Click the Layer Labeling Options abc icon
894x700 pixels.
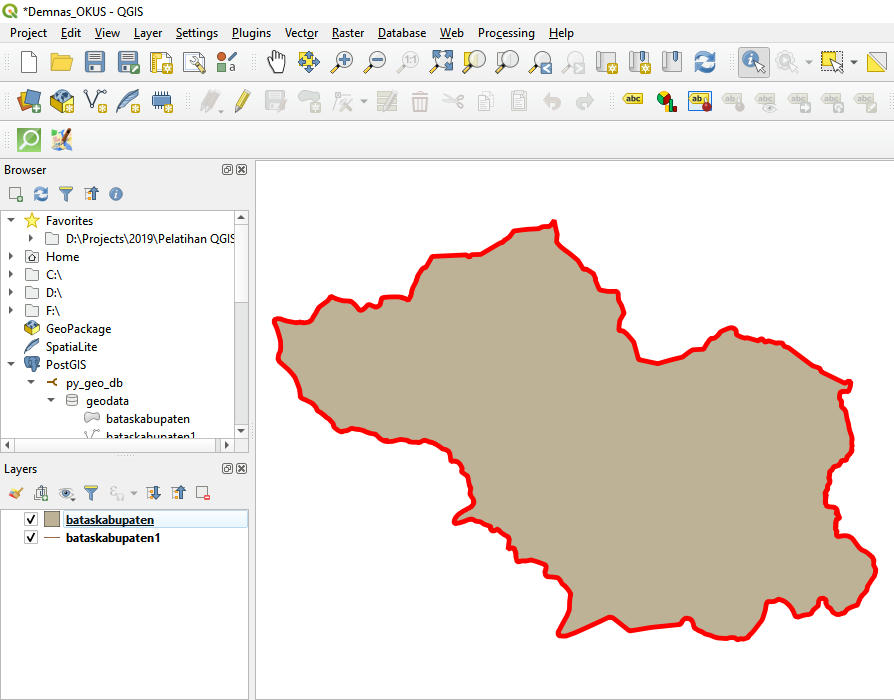pyautogui.click(x=633, y=99)
